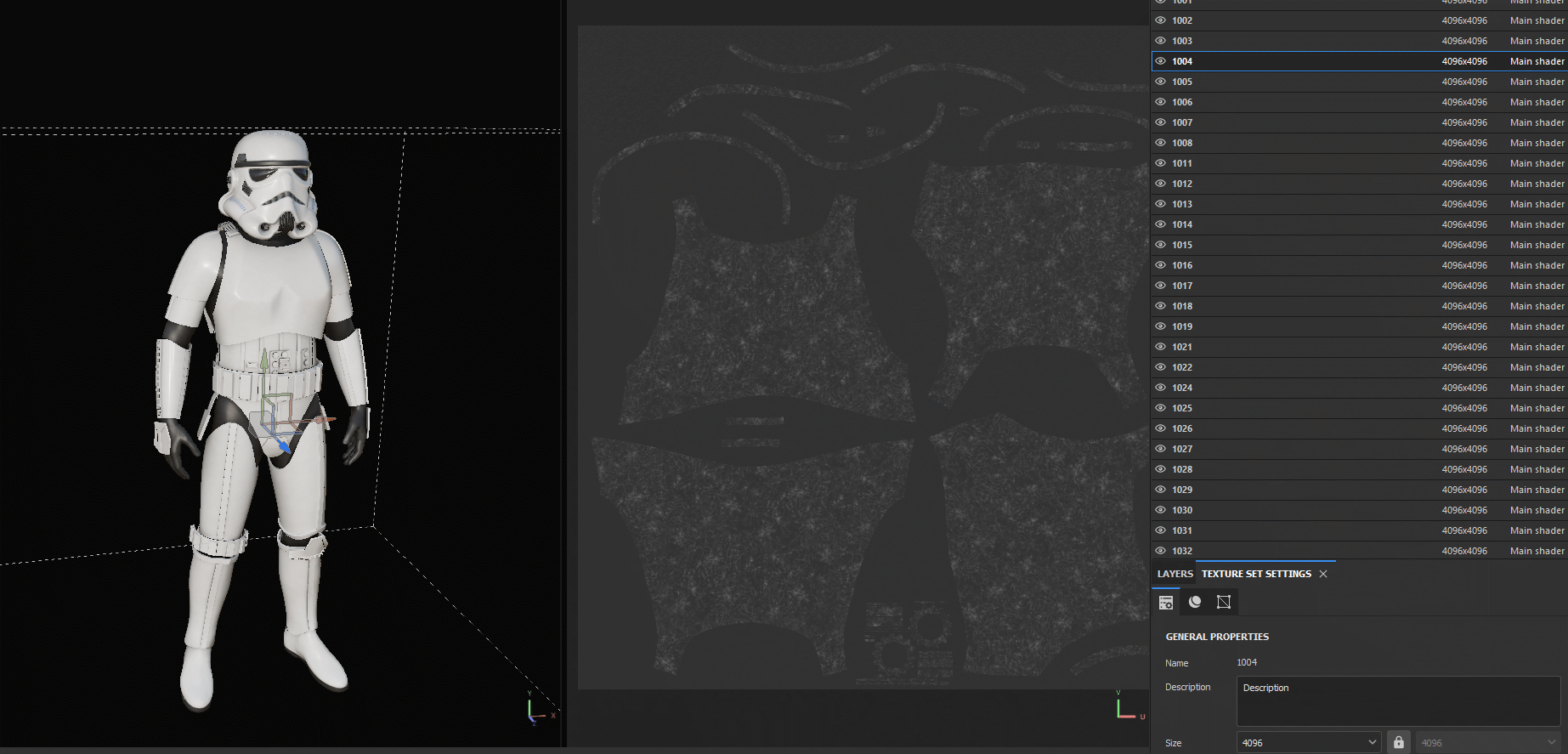The width and height of the screenshot is (1568, 754).
Task: Toggle the eye icon for set 1028
Action: (x=1160, y=469)
